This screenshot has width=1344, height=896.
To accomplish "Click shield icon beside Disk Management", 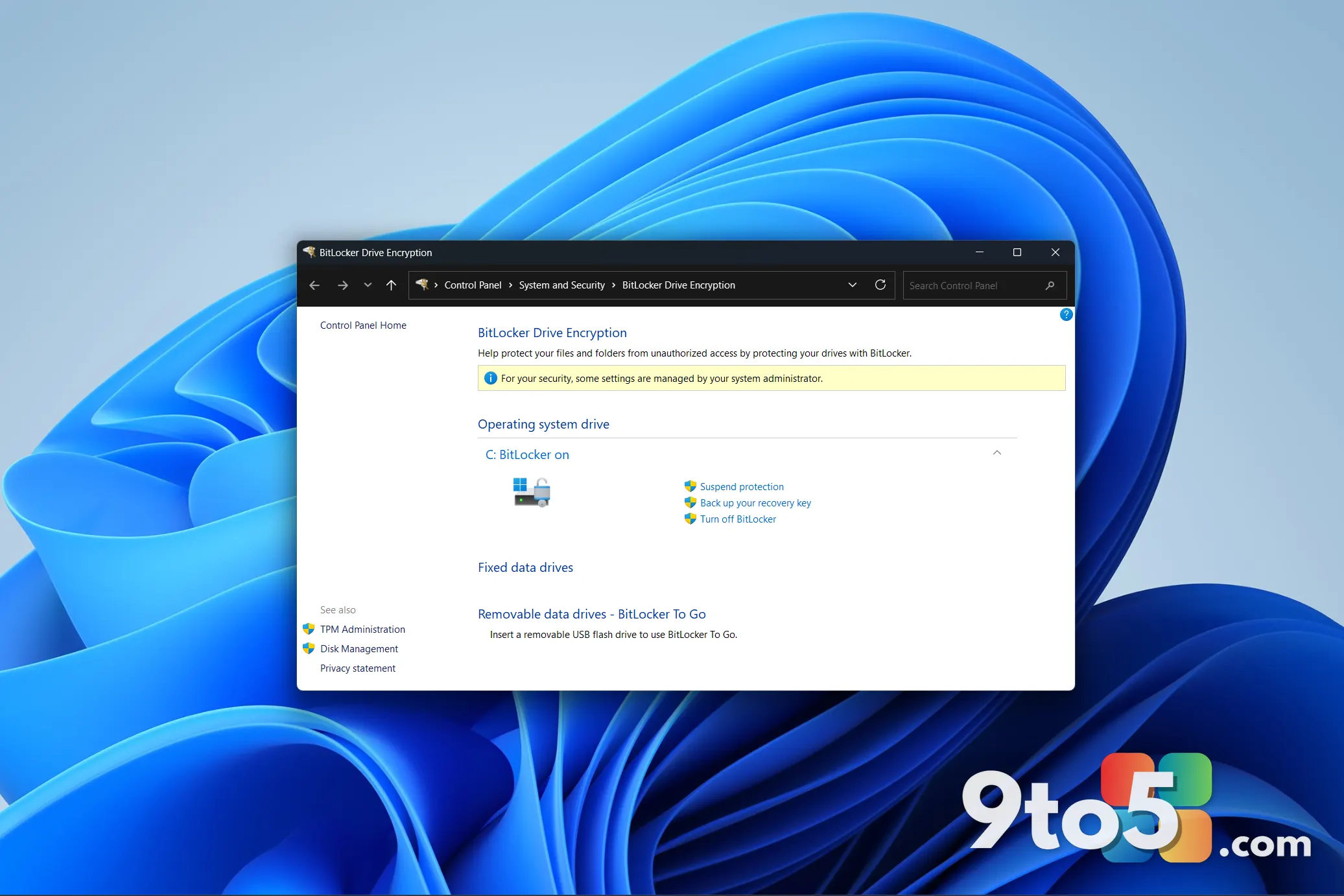I will 309,648.
